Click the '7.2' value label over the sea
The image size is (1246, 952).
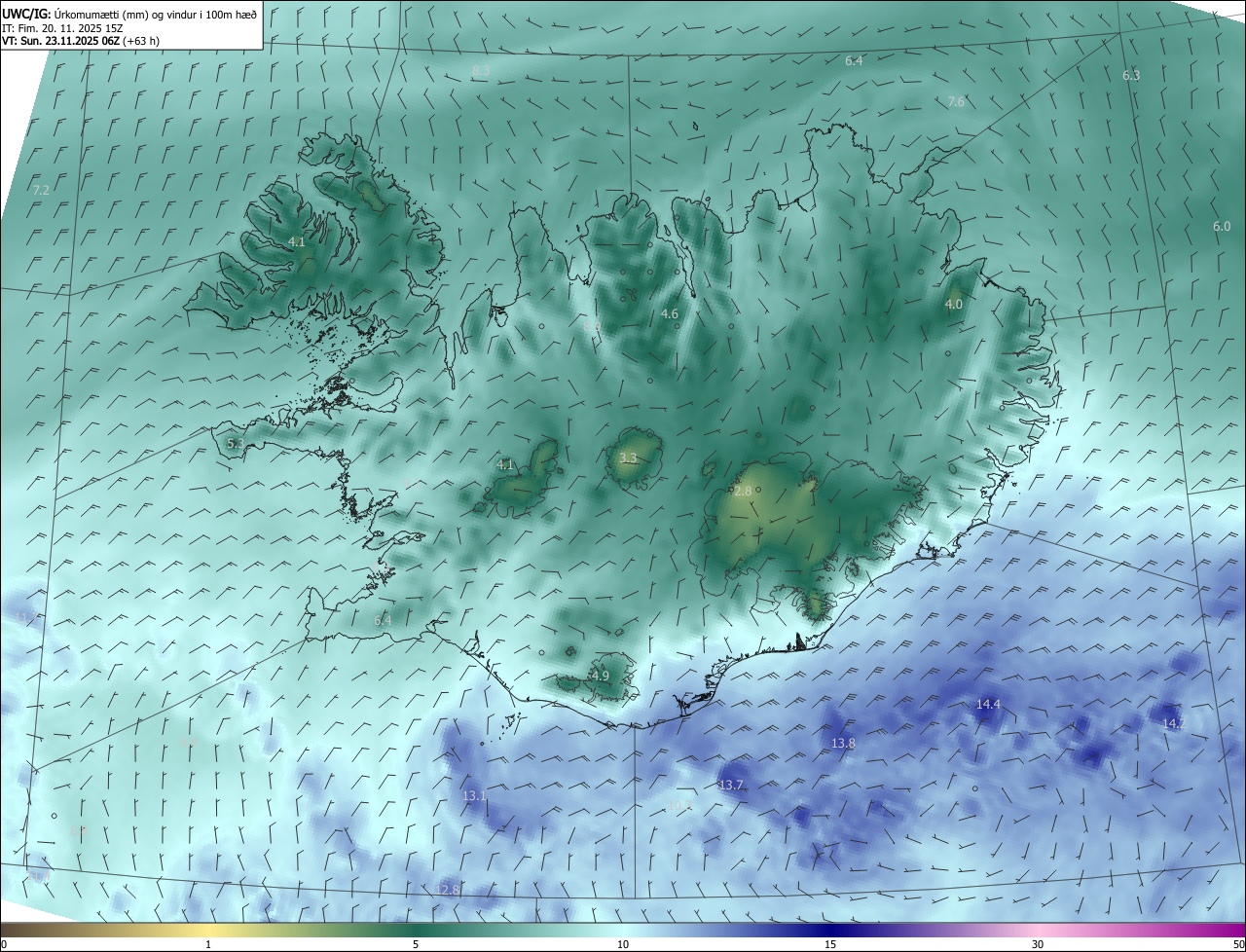41,191
